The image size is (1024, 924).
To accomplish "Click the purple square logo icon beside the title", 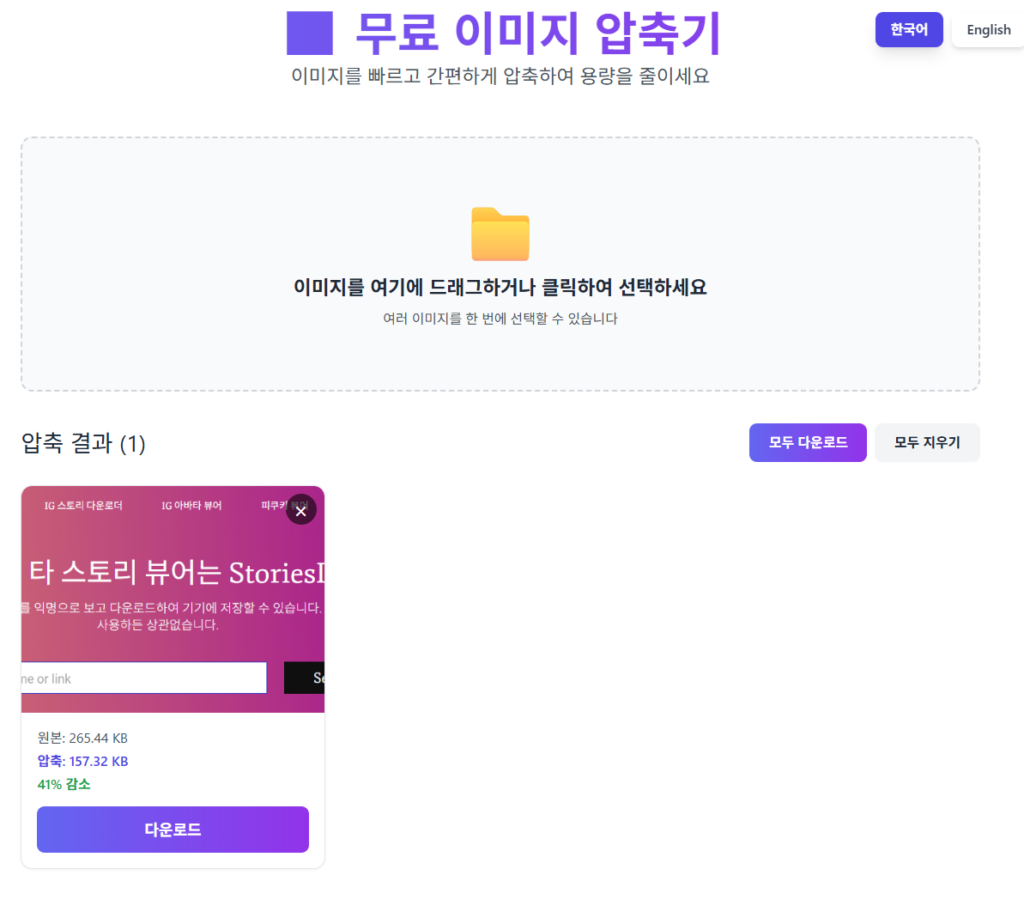I will click(x=310, y=34).
